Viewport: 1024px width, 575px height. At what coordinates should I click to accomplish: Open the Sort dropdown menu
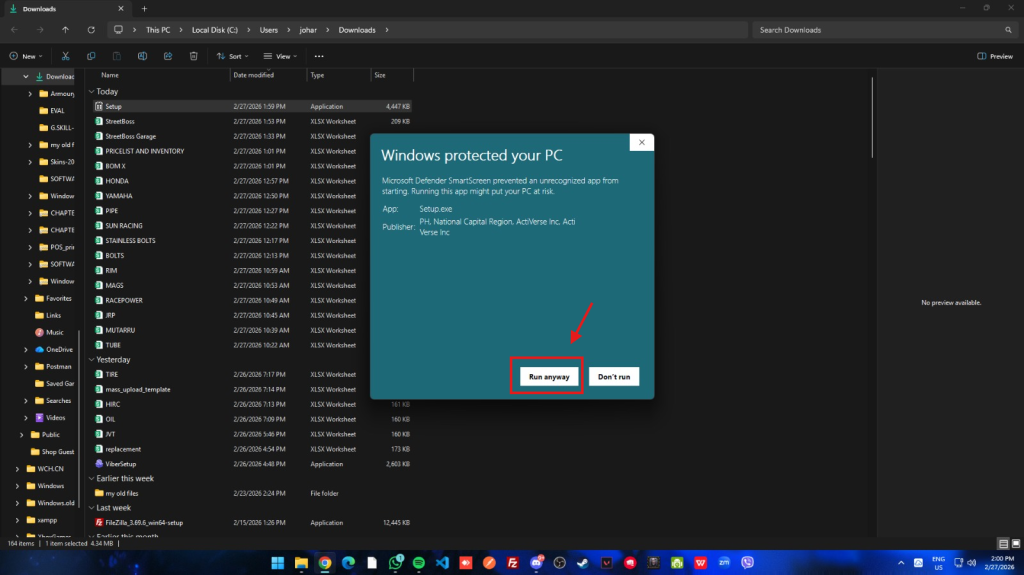(x=234, y=57)
